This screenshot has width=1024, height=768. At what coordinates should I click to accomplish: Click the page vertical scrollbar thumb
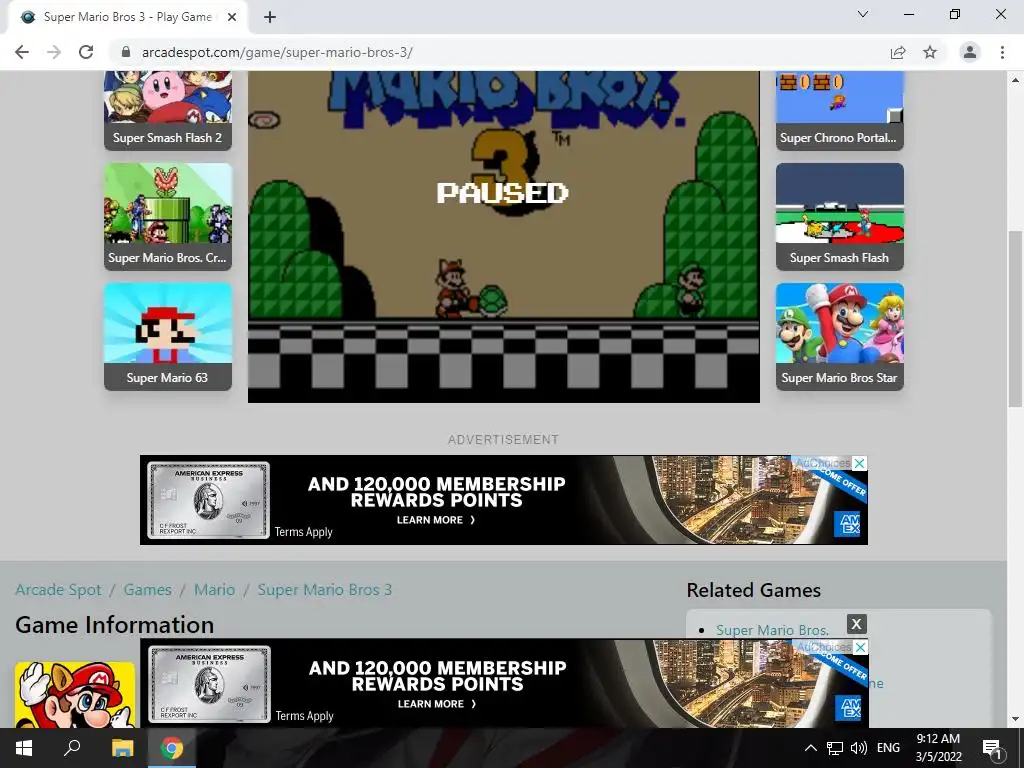point(1015,319)
